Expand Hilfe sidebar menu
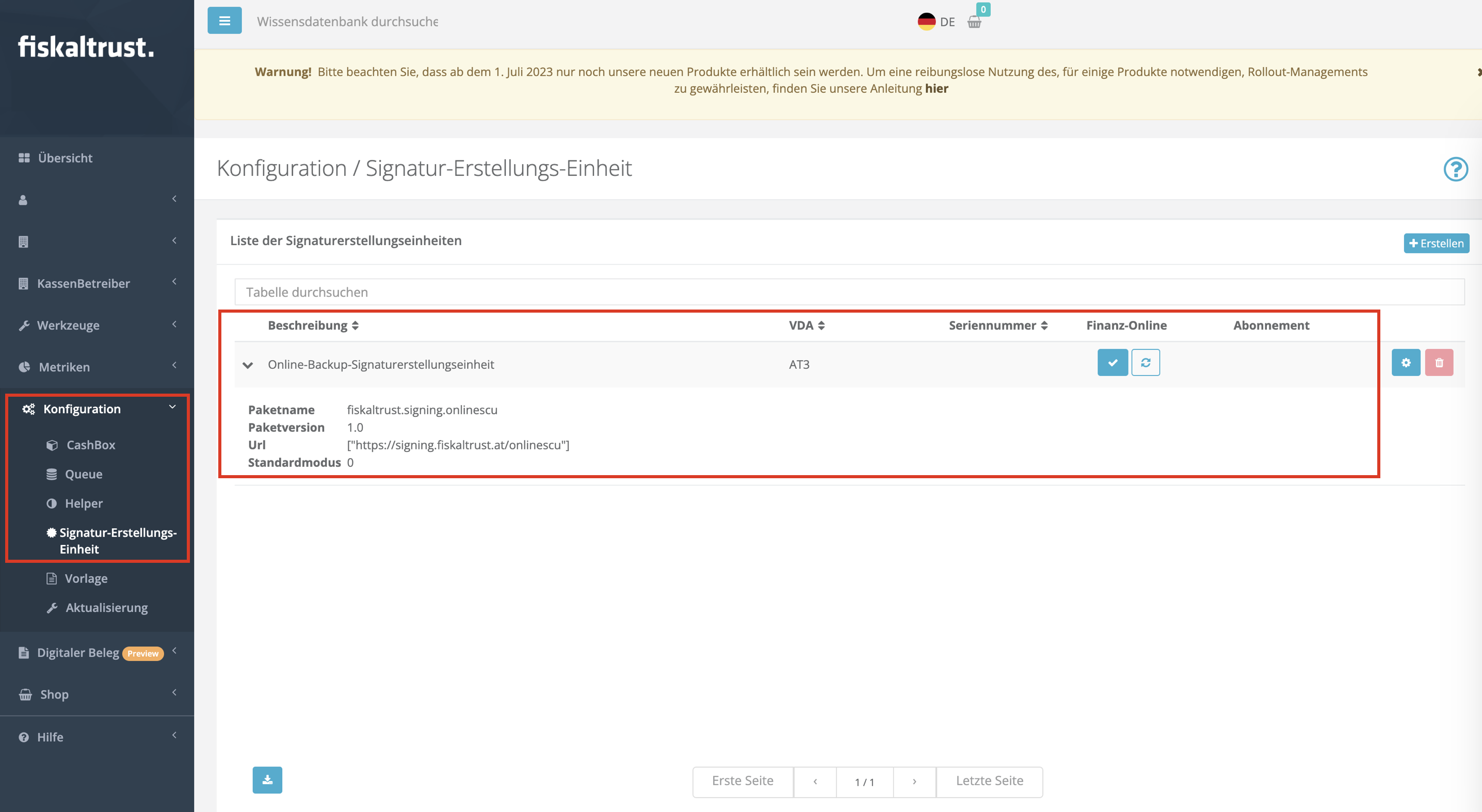 96,737
